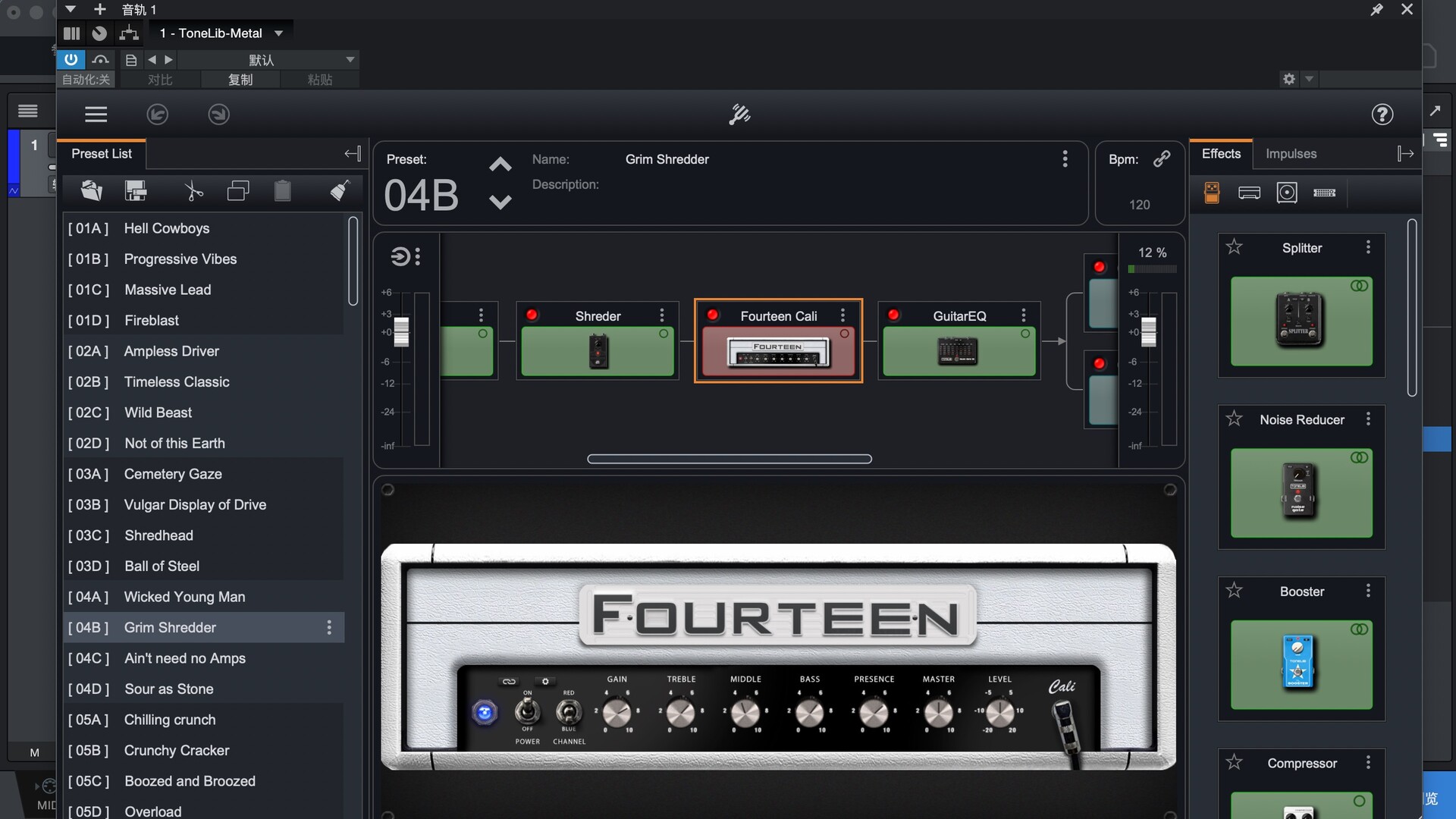
Task: Favorite the Splitter effect star
Action: click(x=1234, y=246)
